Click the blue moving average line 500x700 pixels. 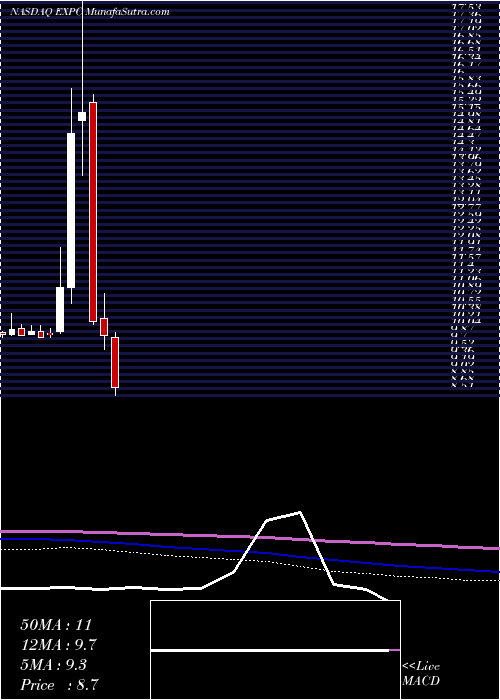point(250,553)
